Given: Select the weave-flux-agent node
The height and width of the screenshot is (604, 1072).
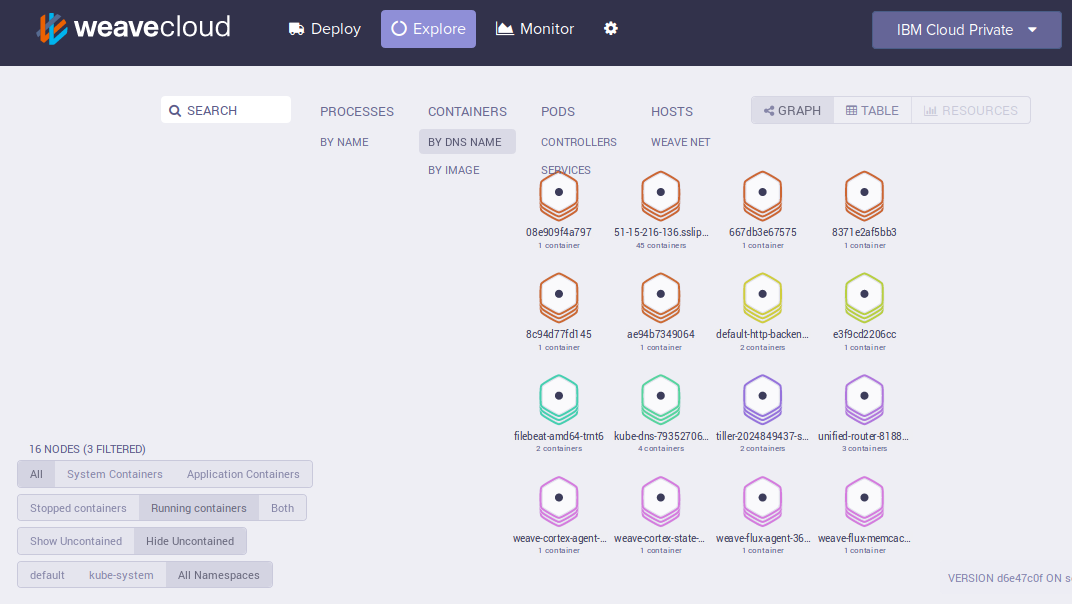Looking at the screenshot, I should click(762, 501).
